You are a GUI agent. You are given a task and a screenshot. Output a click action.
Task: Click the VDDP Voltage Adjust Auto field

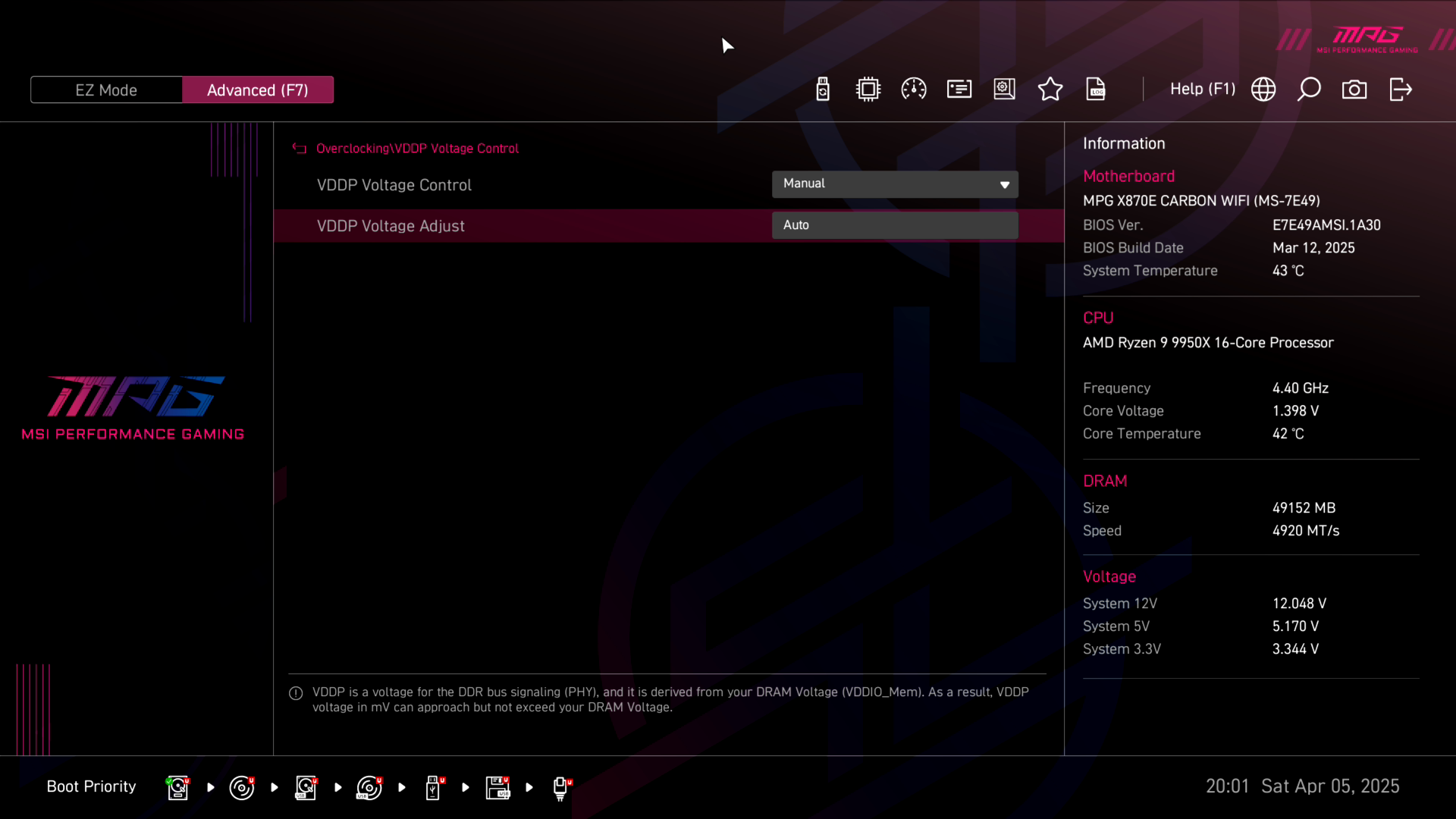click(895, 225)
